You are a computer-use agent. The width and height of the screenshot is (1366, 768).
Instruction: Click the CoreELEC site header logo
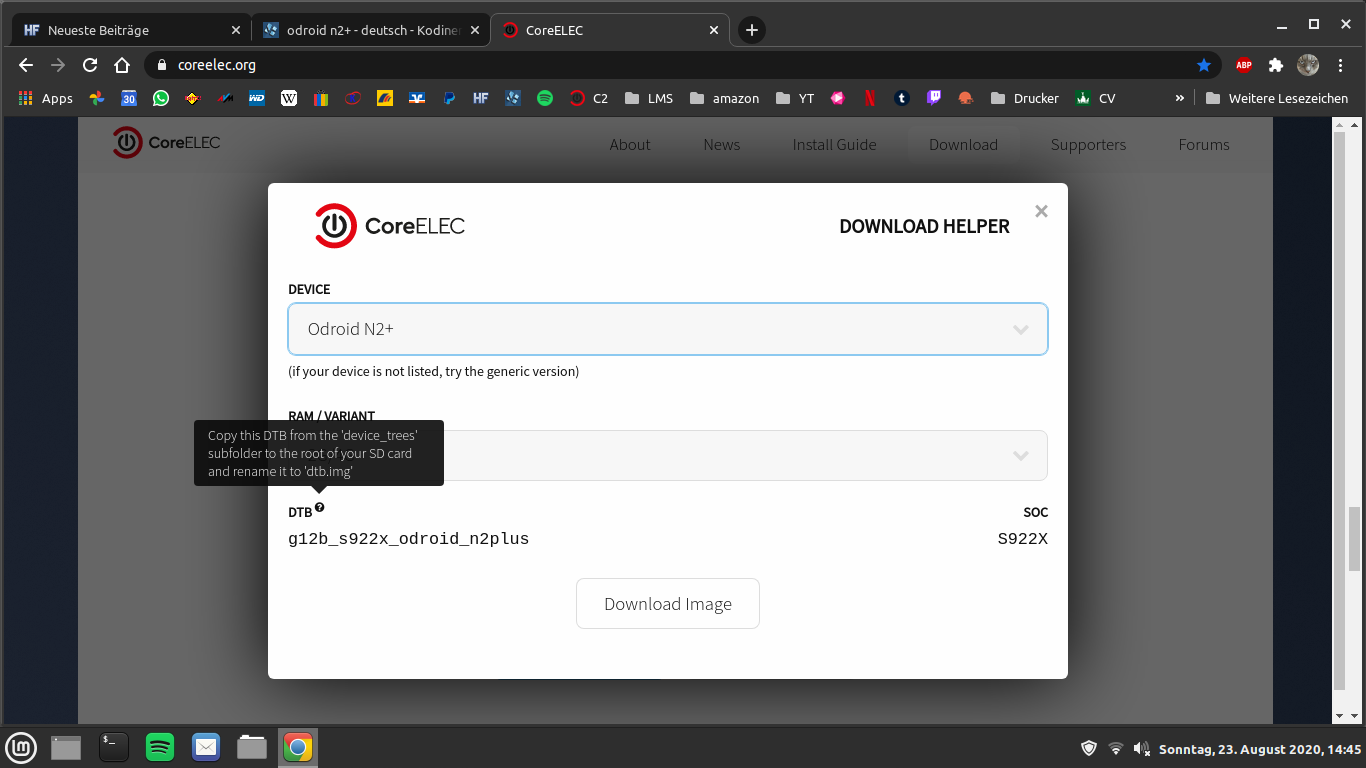166,143
